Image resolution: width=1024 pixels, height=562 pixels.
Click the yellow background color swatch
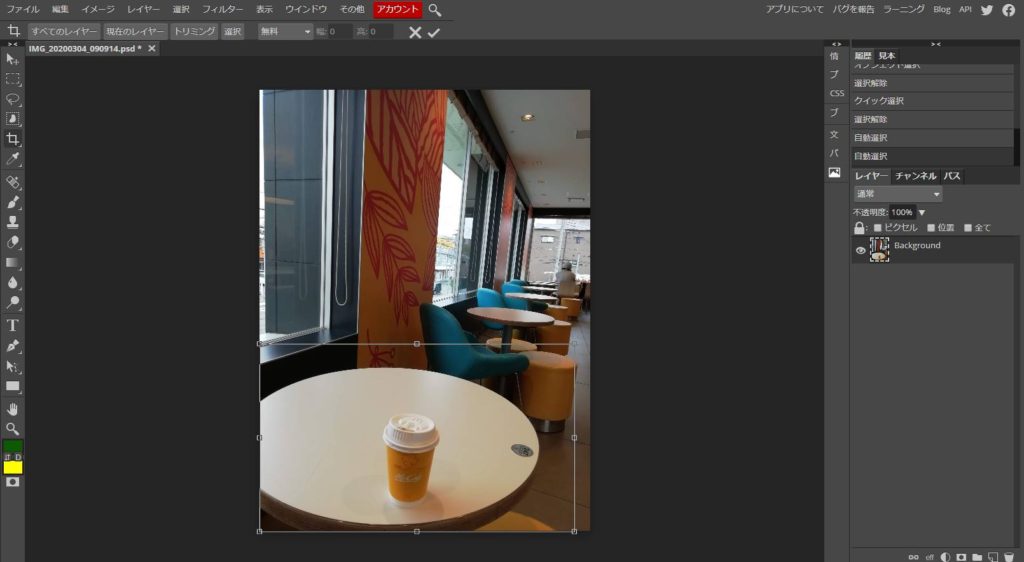pos(12,467)
